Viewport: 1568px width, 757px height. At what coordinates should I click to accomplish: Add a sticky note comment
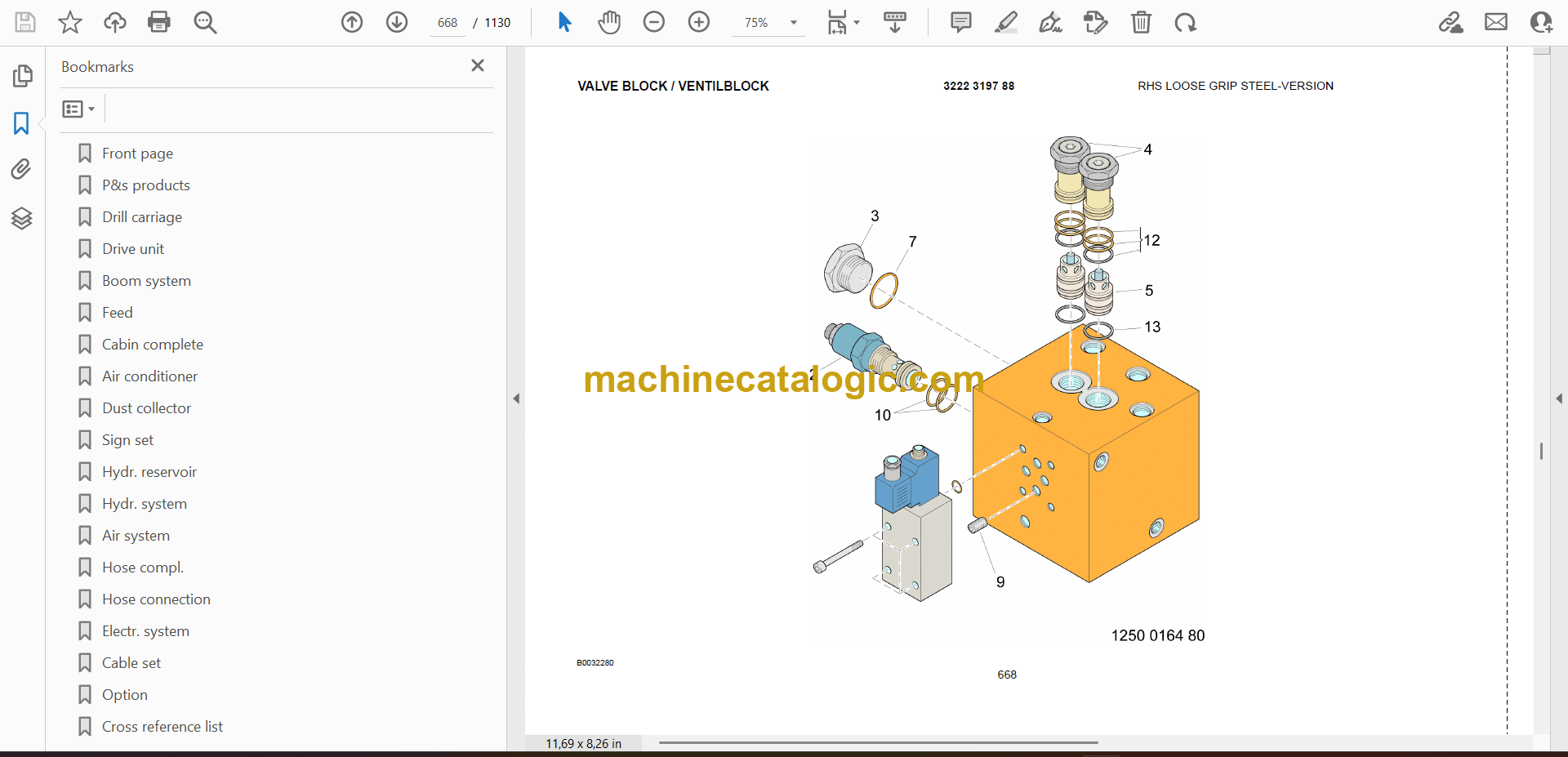[x=961, y=22]
